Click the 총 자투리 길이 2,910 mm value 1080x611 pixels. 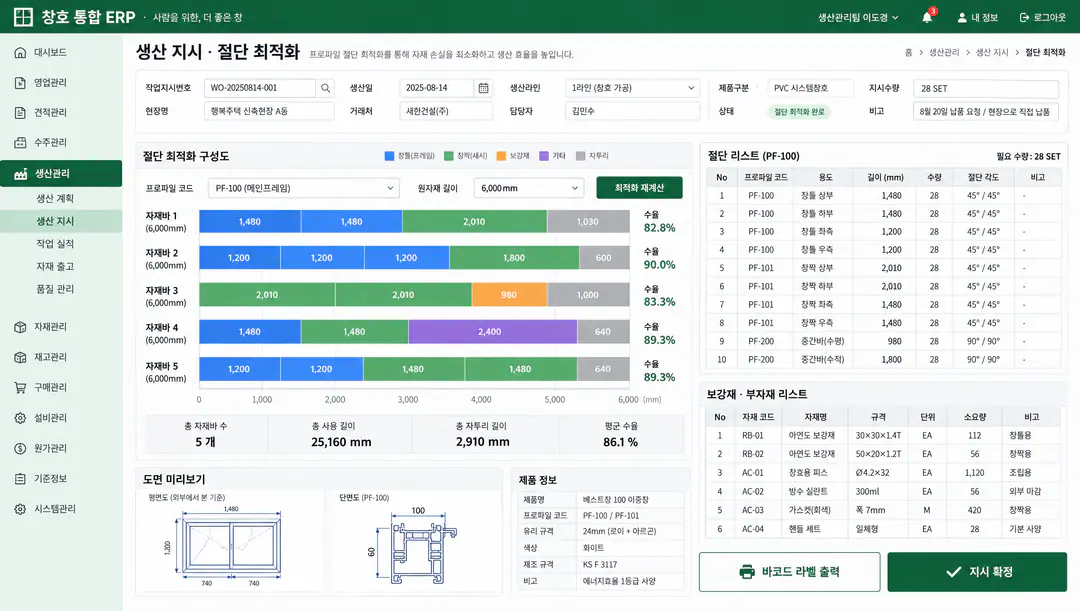482,442
